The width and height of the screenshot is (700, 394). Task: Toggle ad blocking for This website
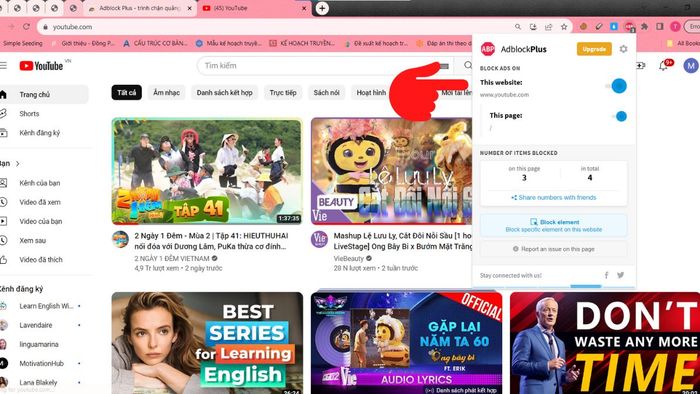click(616, 86)
